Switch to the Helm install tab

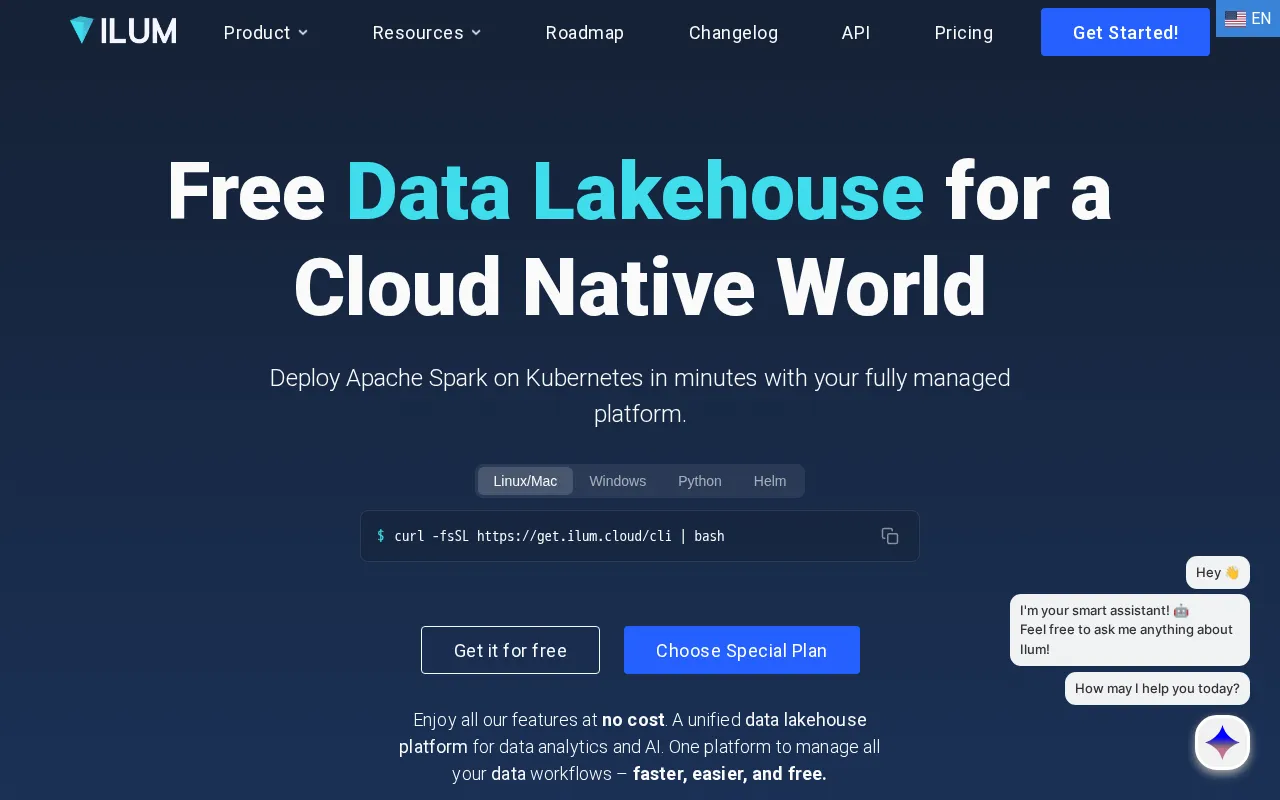coord(770,481)
